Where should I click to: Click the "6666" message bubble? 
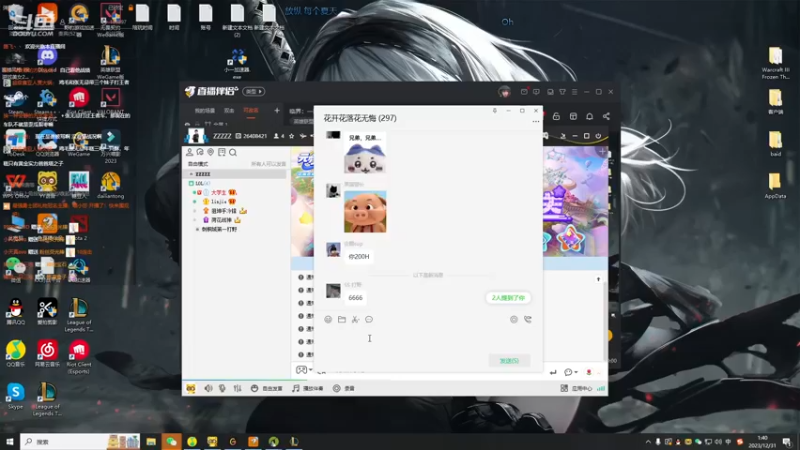pos(356,297)
